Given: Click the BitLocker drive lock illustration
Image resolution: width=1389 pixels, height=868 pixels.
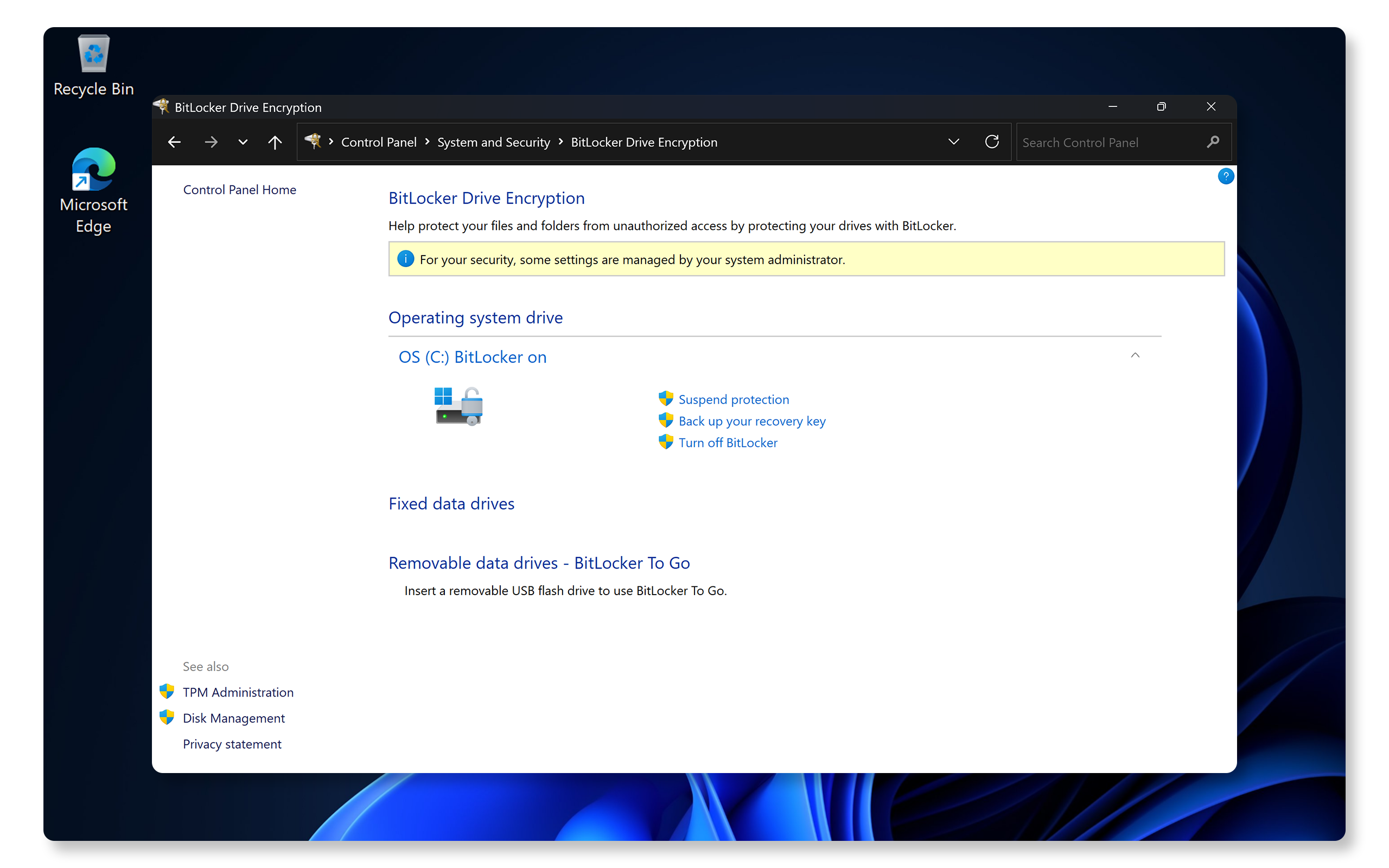Looking at the screenshot, I should click(457, 406).
